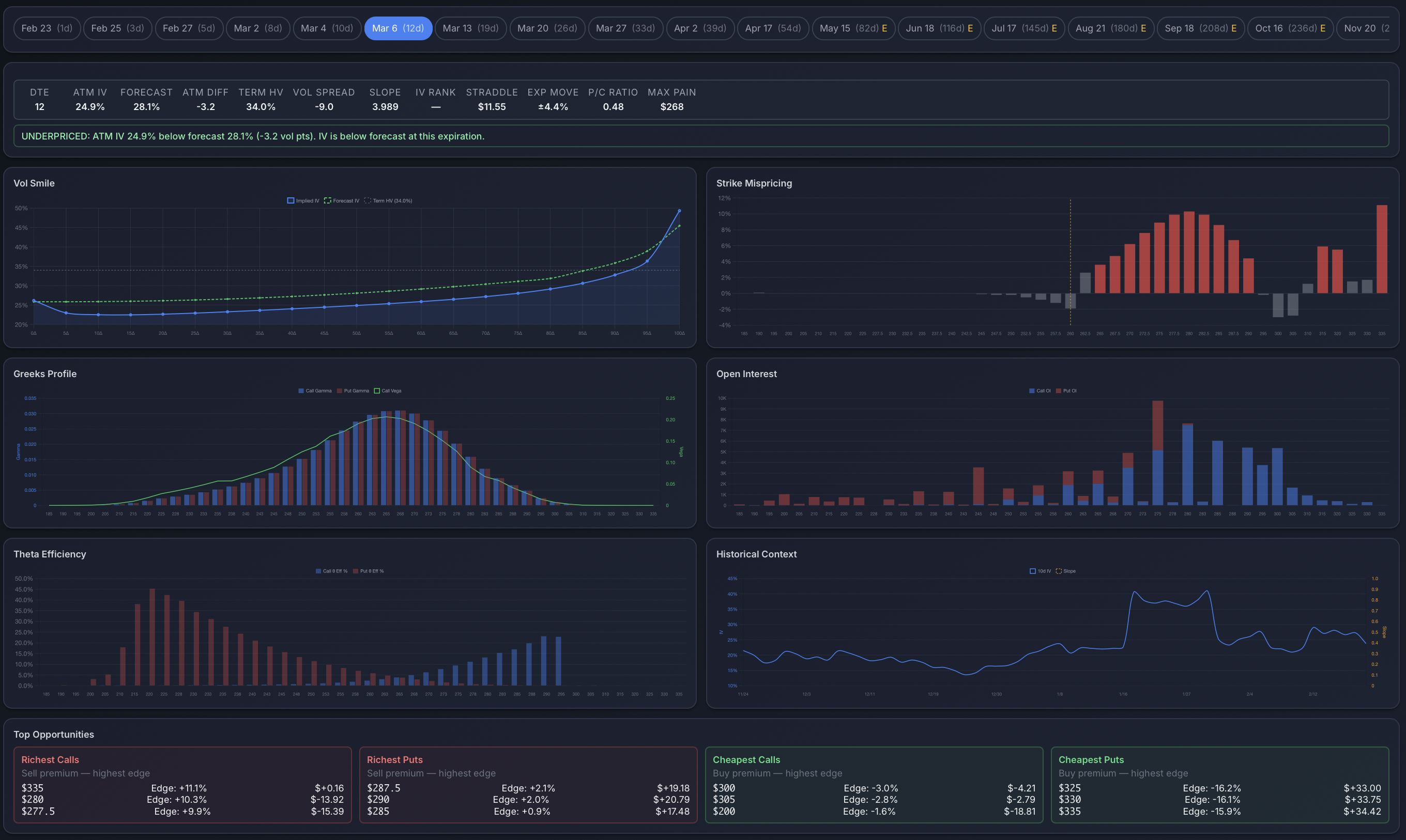Image resolution: width=1406 pixels, height=840 pixels.
Task: Switch to the Mar 13 (19d) expiration
Action: (470, 28)
